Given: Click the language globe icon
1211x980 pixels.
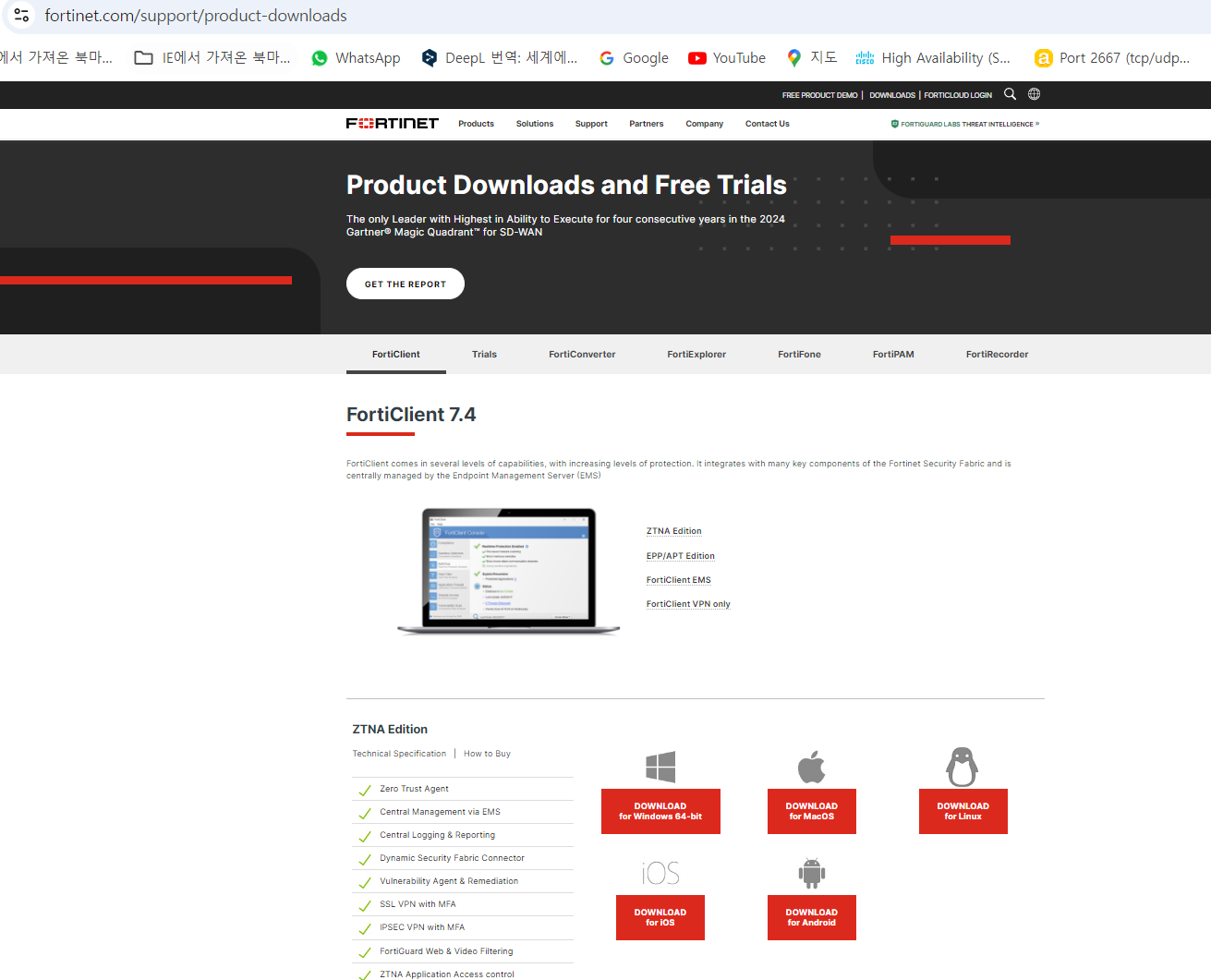Looking at the screenshot, I should coord(1034,93).
